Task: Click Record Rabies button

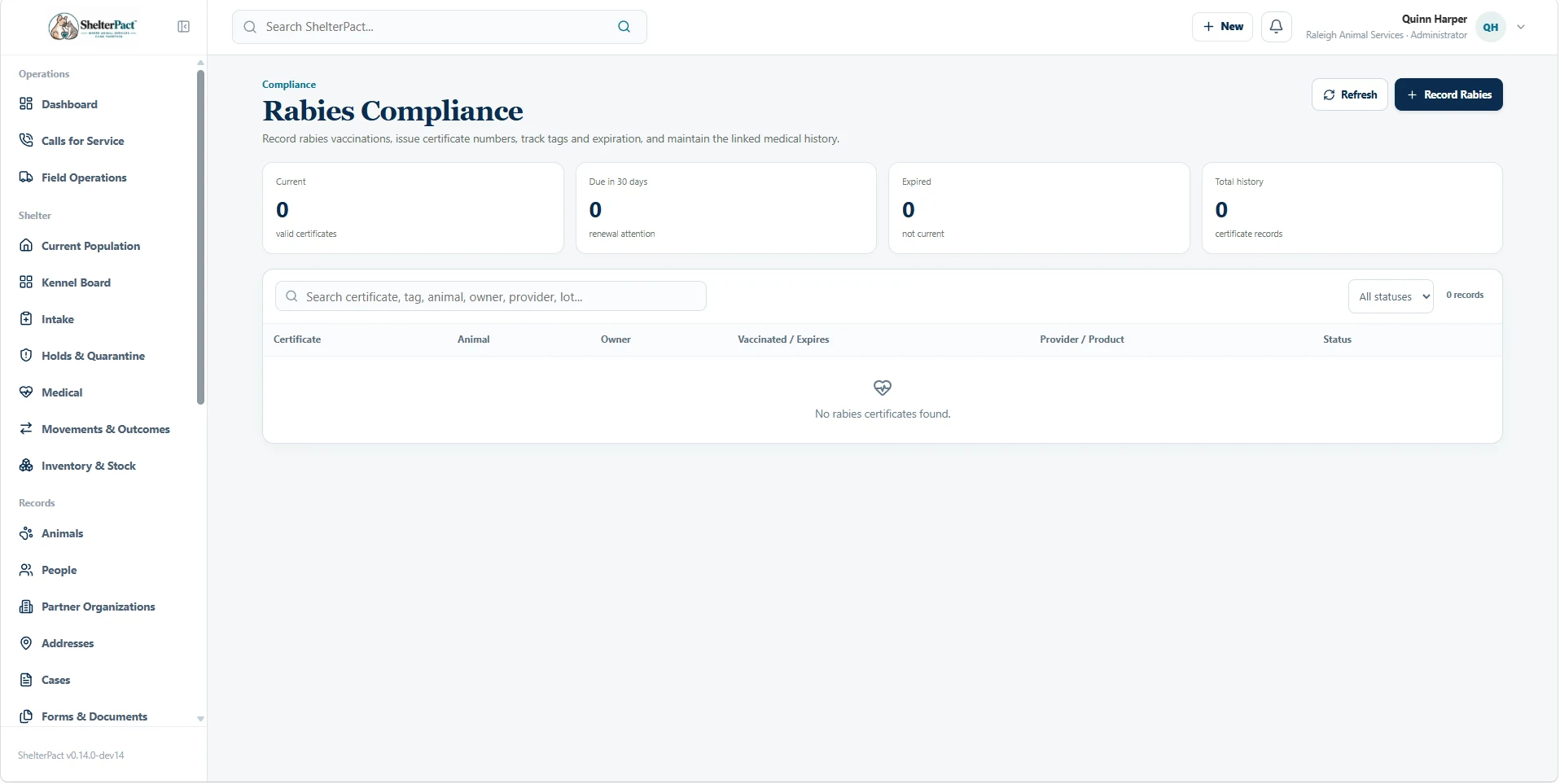Action: click(x=1448, y=94)
